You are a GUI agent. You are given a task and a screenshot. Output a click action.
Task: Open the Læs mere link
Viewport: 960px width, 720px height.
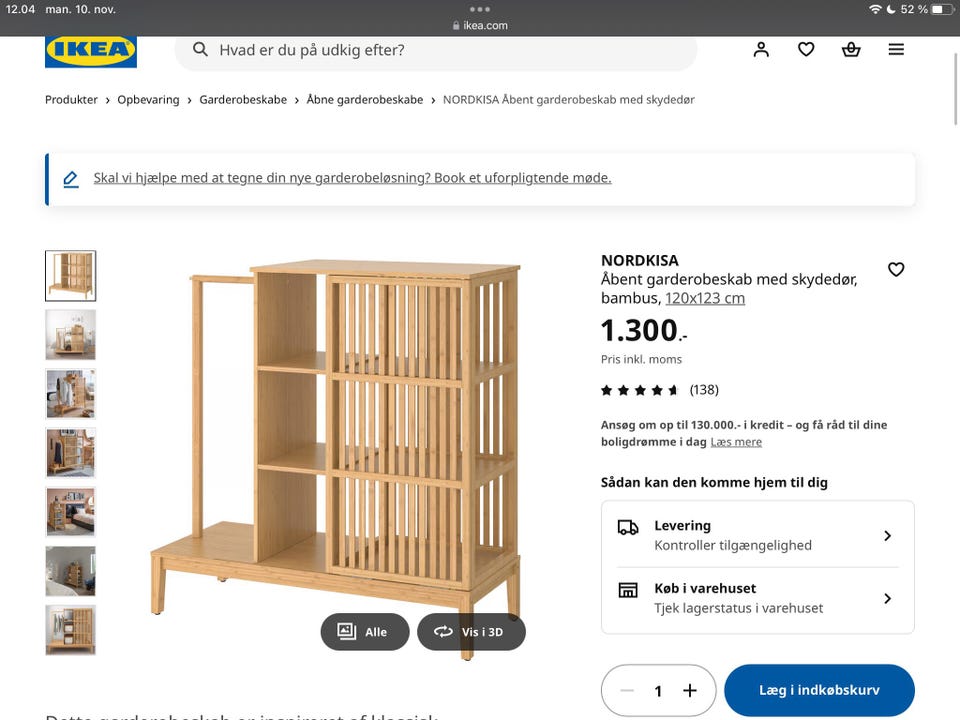tap(736, 442)
